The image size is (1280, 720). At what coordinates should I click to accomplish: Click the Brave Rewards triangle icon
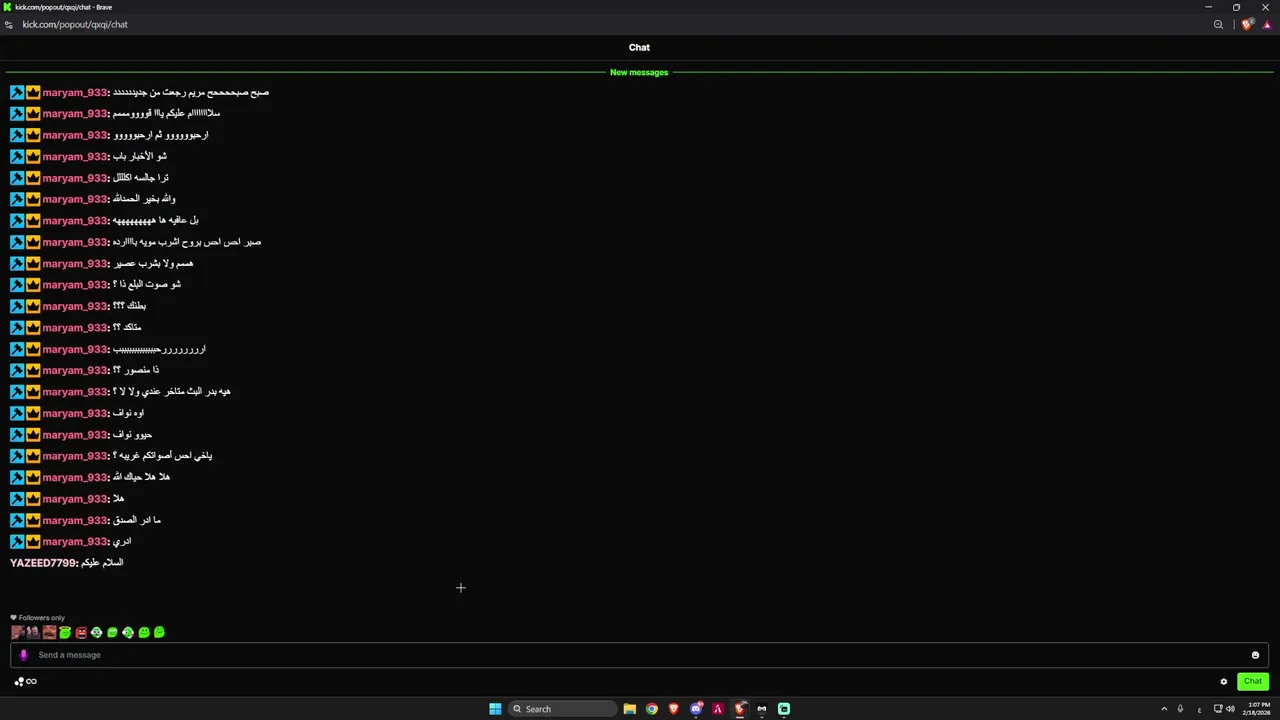pos(1267,25)
